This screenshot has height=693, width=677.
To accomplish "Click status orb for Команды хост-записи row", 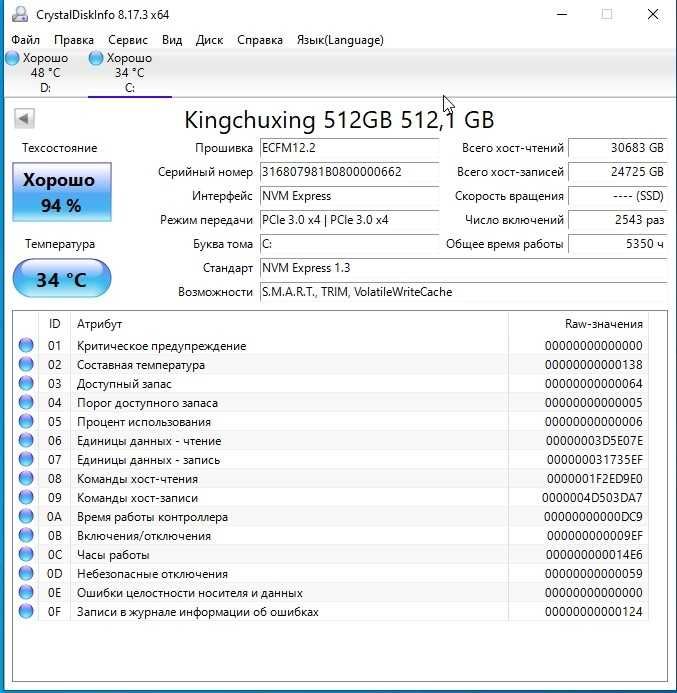I will [26, 497].
